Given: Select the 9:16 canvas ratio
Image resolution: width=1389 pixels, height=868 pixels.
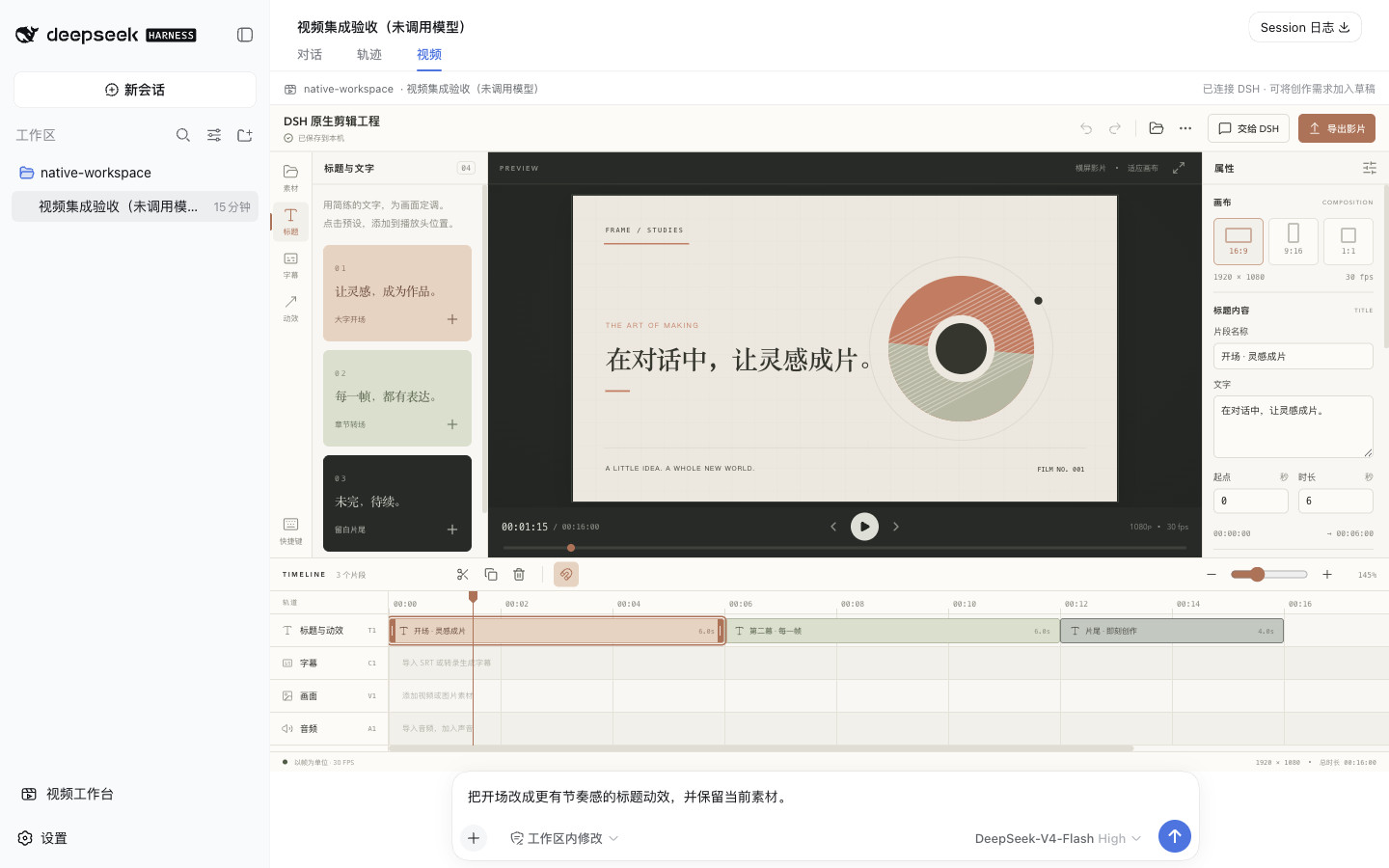Looking at the screenshot, I should 1294,241.
